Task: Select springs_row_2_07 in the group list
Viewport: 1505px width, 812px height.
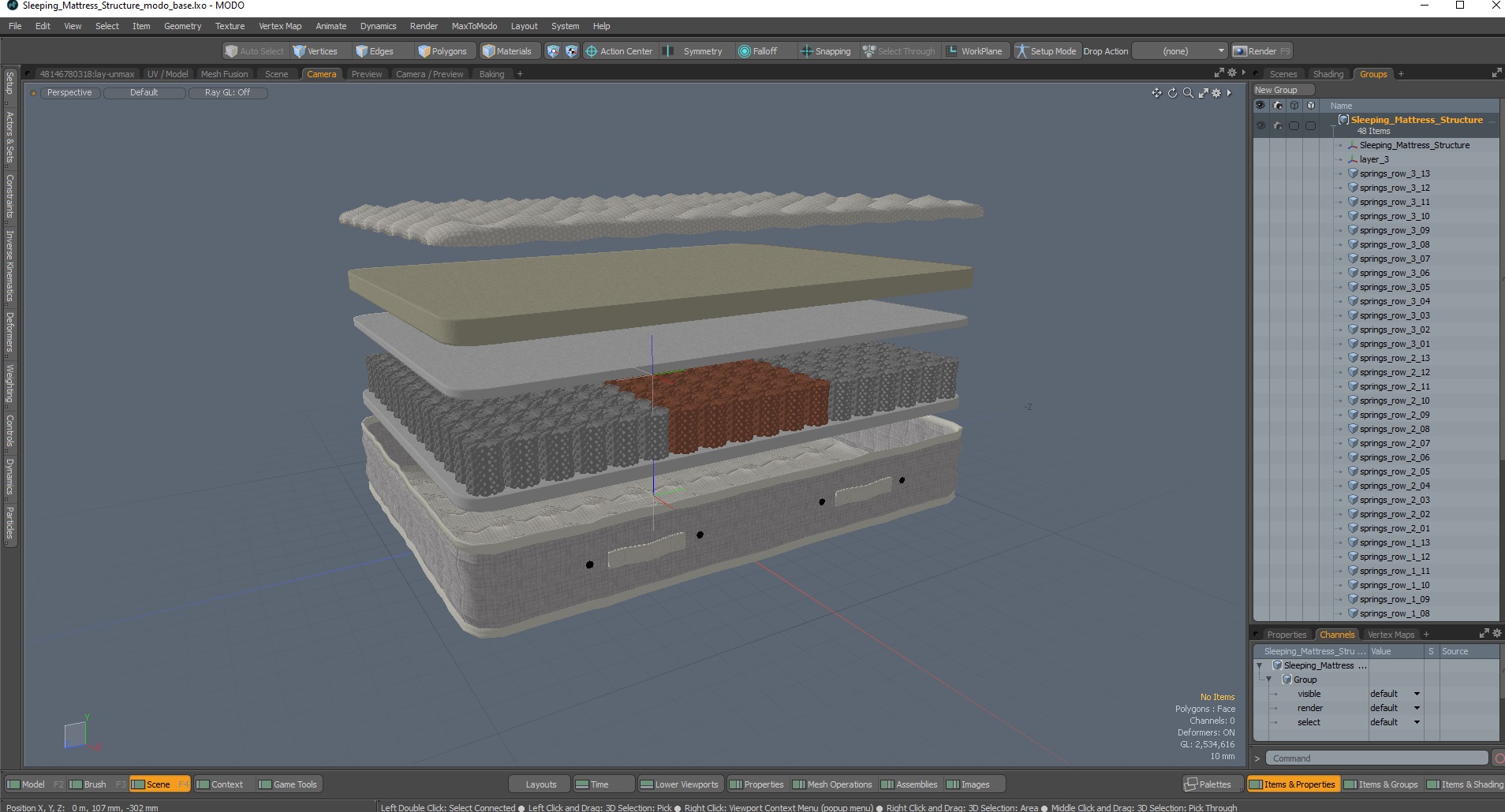Action: click(x=1394, y=443)
